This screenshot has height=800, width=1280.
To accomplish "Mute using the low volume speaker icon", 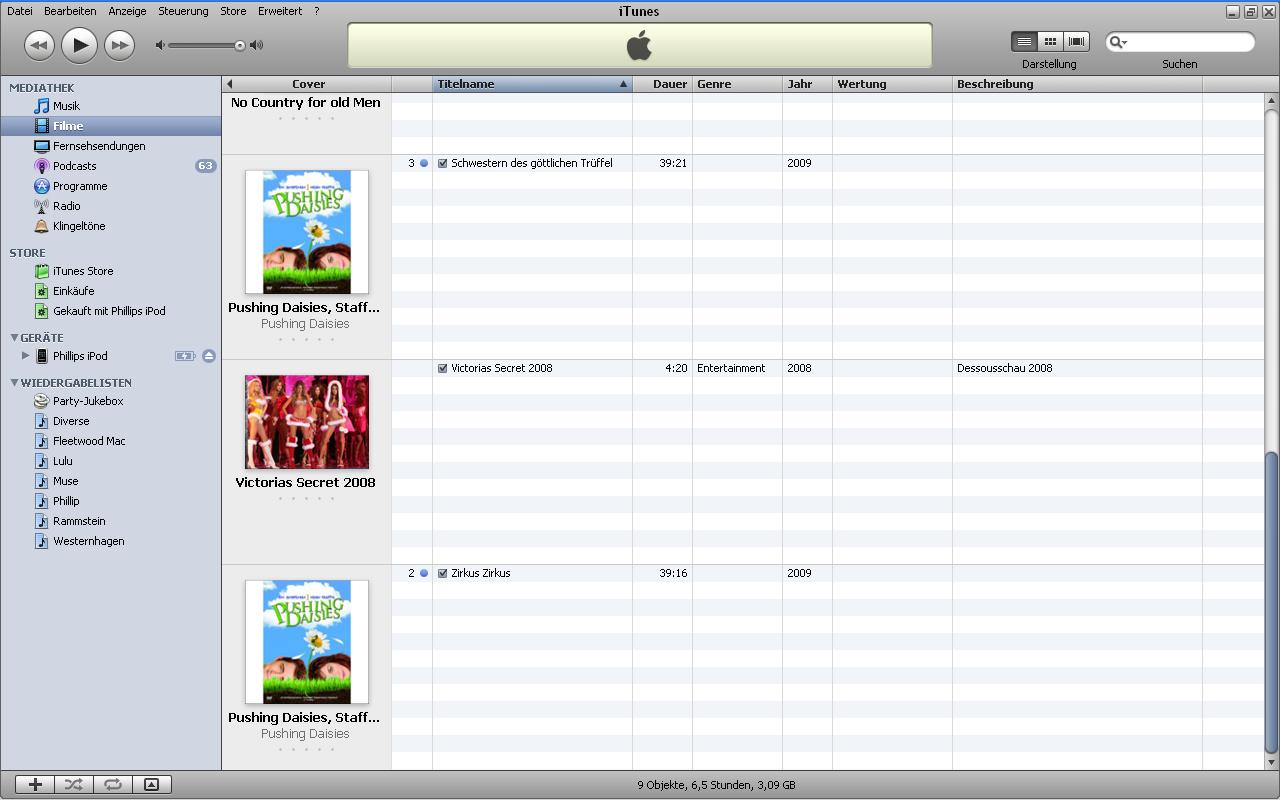I will coord(160,45).
